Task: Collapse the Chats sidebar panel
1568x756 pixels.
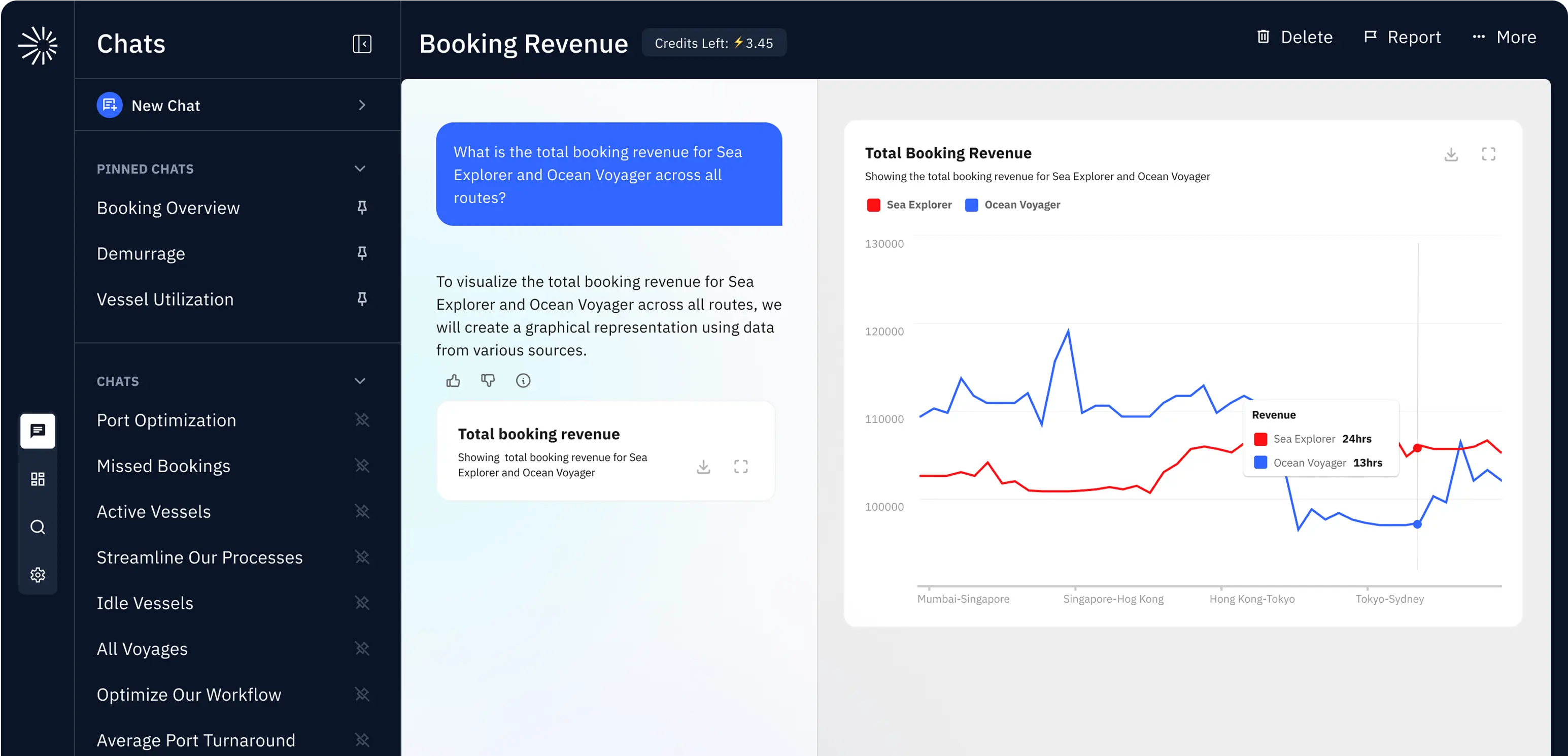Action: pos(362,44)
